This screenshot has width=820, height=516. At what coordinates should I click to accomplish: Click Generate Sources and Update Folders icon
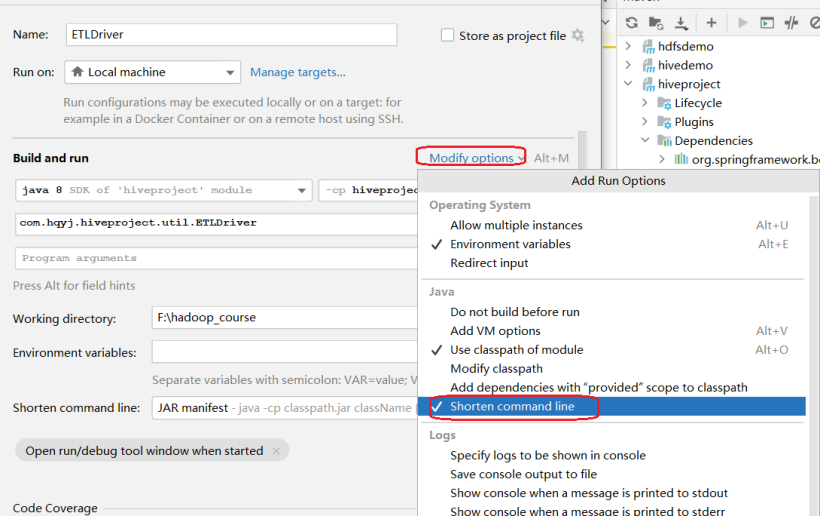tap(656, 22)
